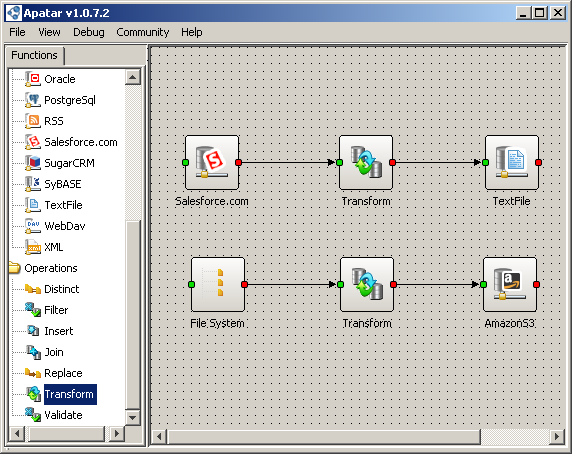The height and width of the screenshot is (454, 572).
Task: Select the AmazonS3 node on canvas
Action: click(x=510, y=284)
